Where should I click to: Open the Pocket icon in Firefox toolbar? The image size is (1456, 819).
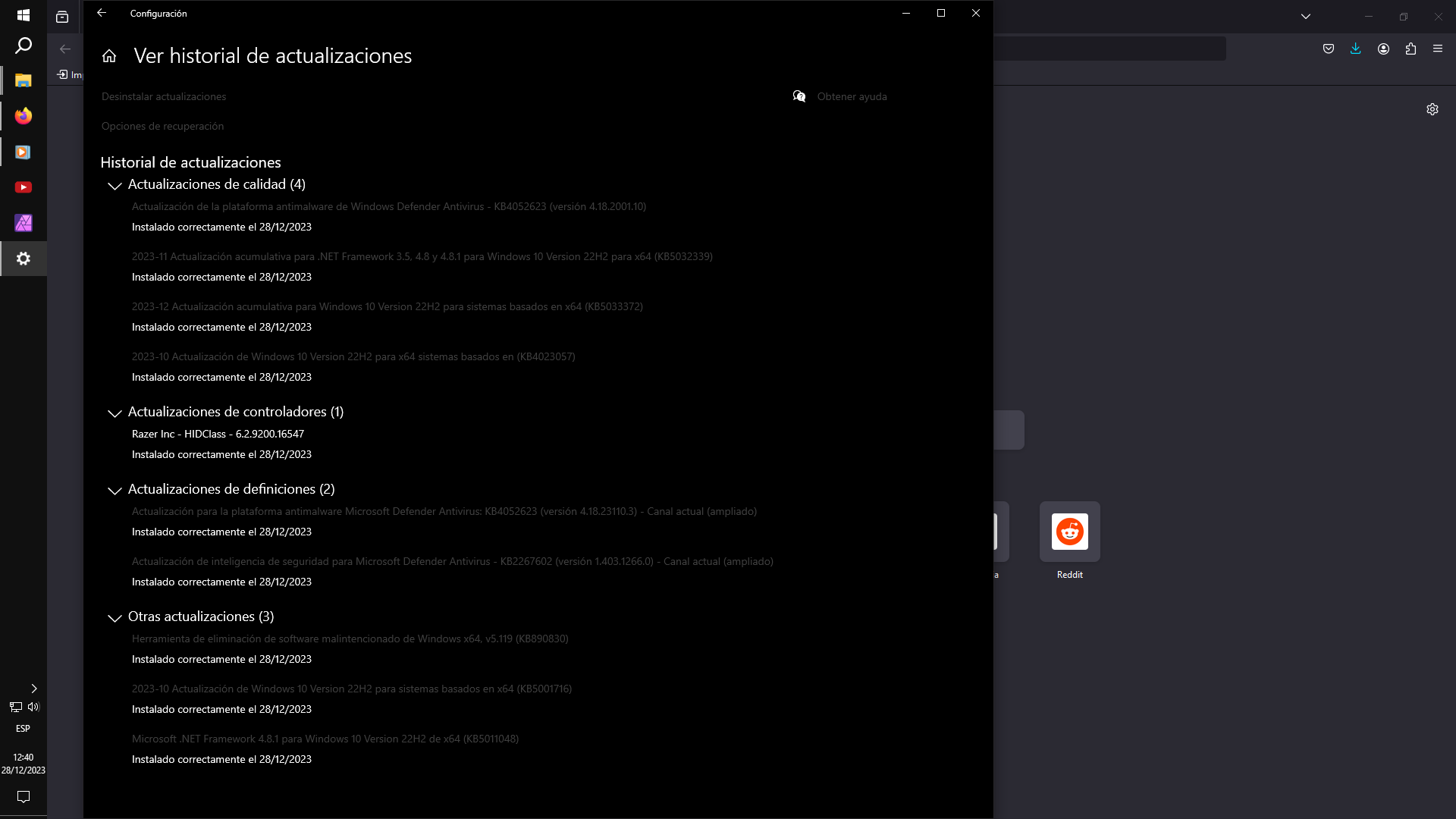point(1329,49)
